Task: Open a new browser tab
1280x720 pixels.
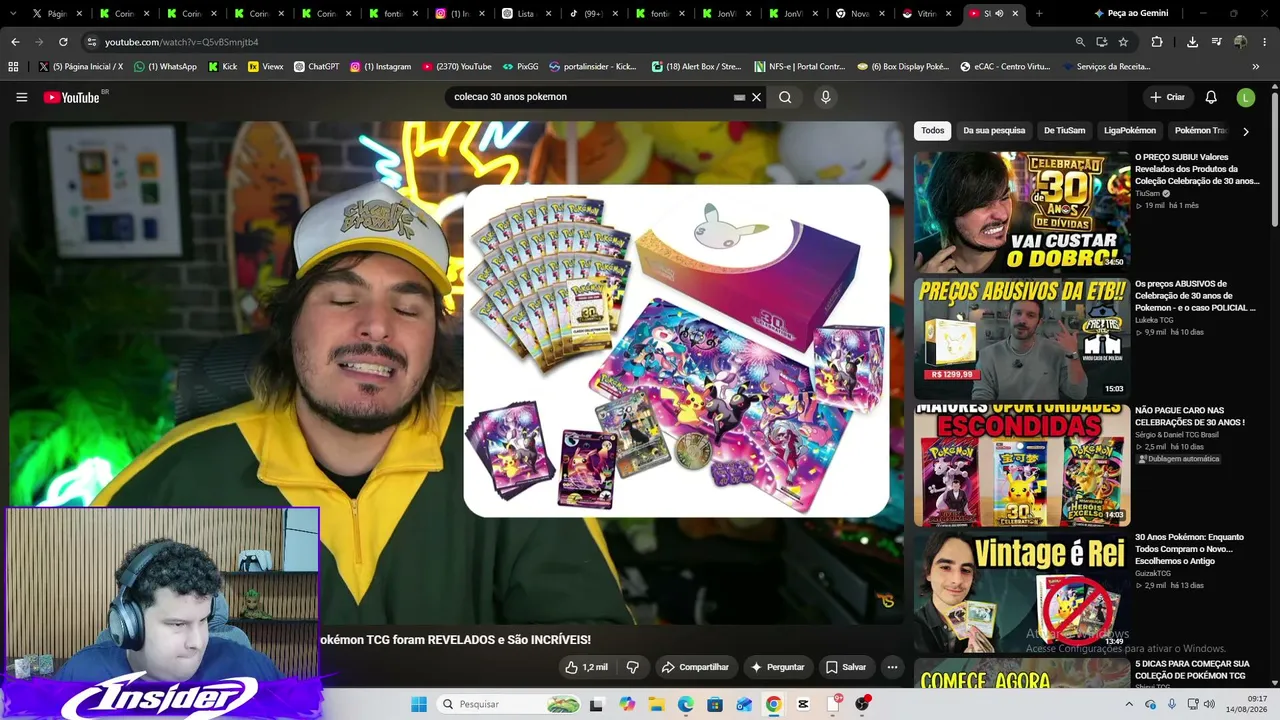Action: click(1039, 14)
